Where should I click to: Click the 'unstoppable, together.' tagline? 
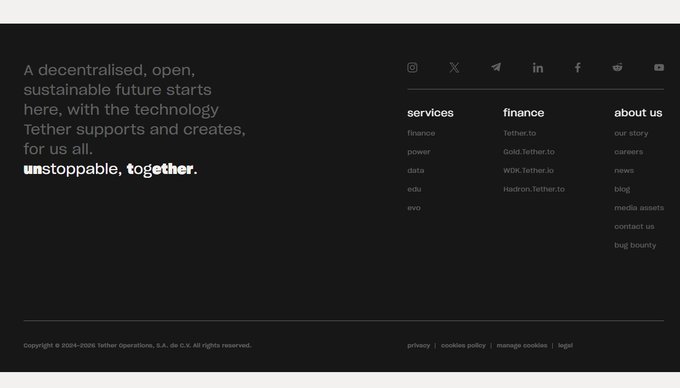(x=111, y=169)
